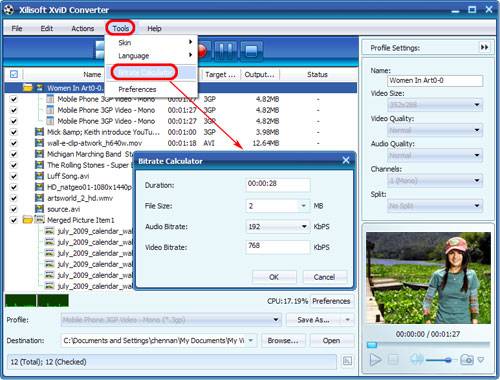
Task: Click the Women In Art0-0 folder icon
Action: [x=28, y=88]
